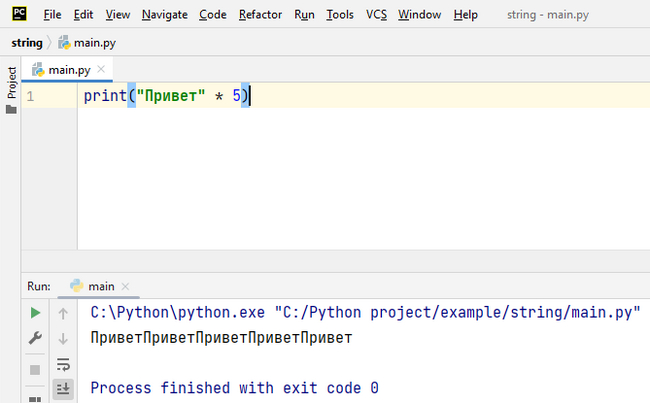Click the main.py breadcrumb in navigation bar
Viewport: 650px width, 403px height.
pos(87,43)
